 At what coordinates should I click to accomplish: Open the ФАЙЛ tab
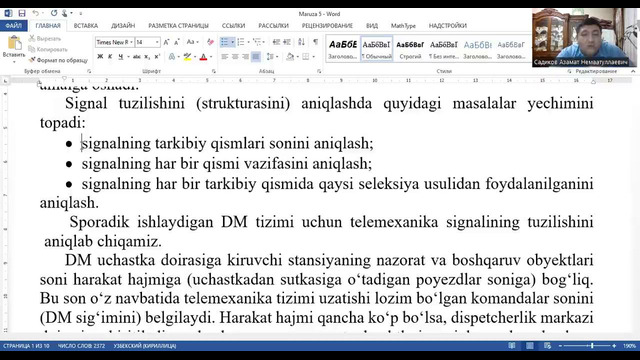pos(13,25)
